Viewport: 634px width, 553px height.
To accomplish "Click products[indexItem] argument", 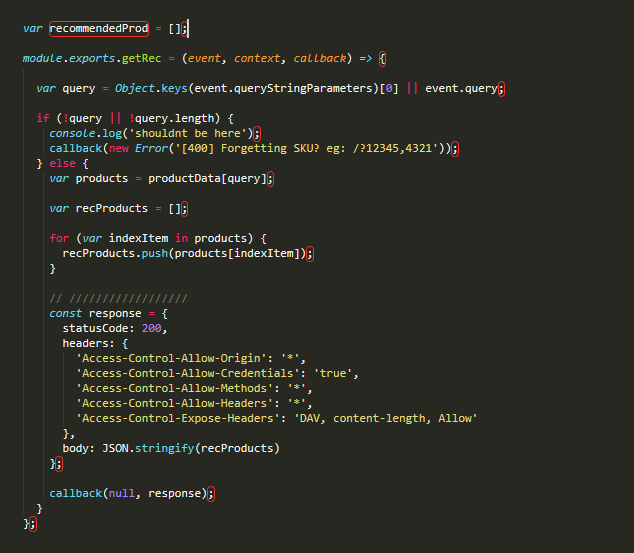I will [x=237, y=253].
